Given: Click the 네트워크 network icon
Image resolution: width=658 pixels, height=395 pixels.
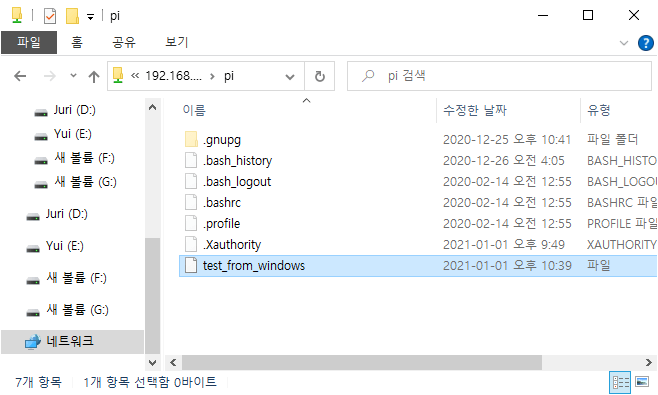Looking at the screenshot, I should pos(32,342).
